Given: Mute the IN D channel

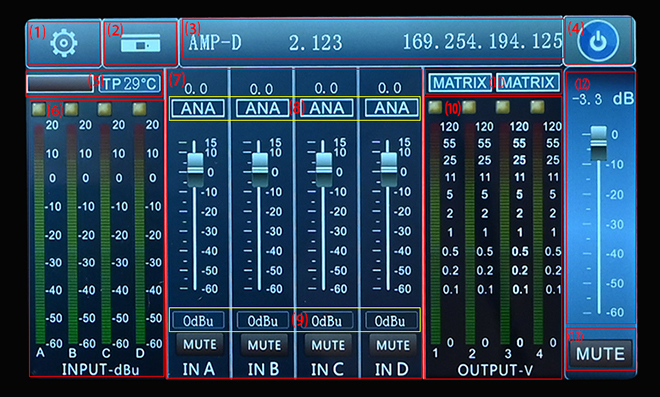Looking at the screenshot, I should pos(393,345).
